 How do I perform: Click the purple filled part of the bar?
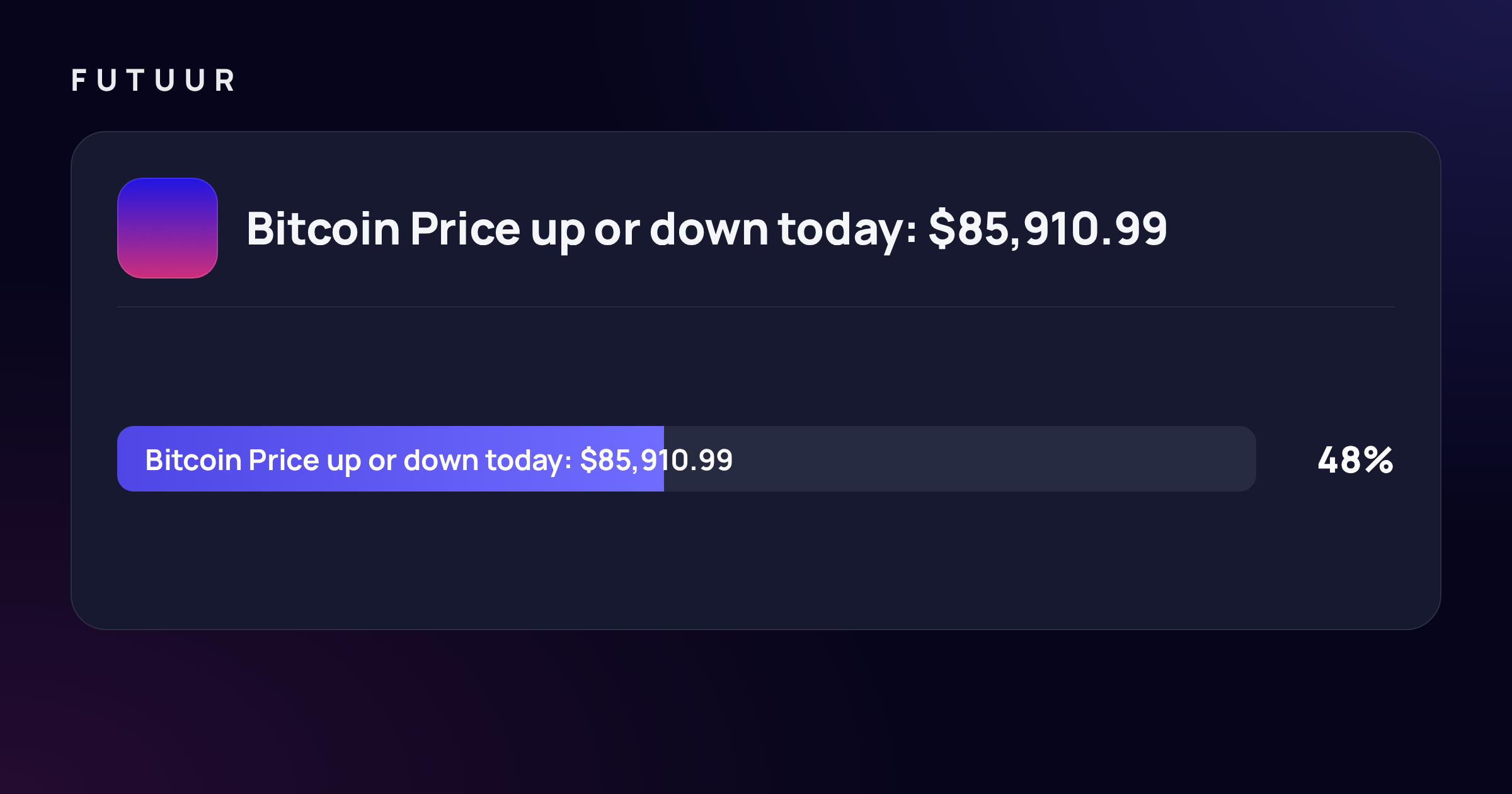pos(391,459)
